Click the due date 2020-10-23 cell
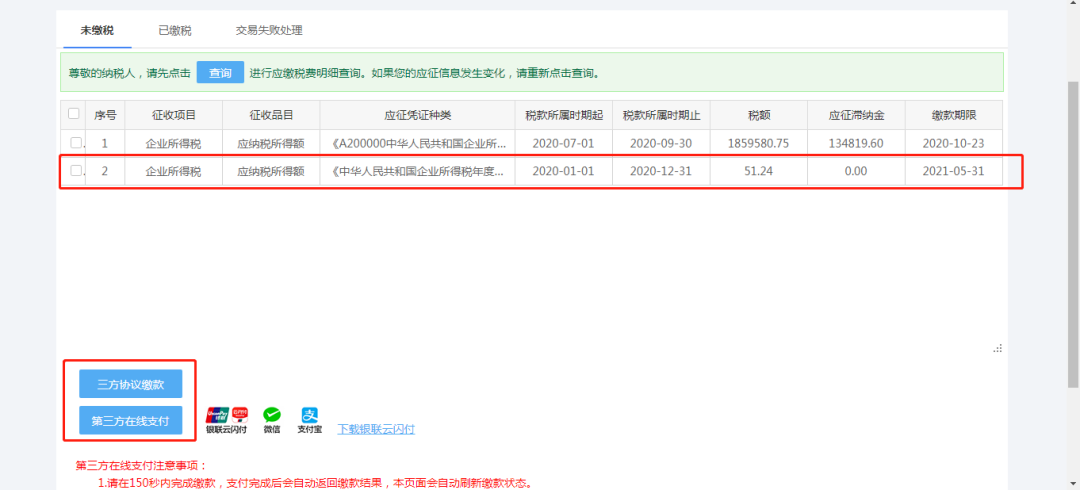Viewport: 1080px width, 490px height. coord(954,143)
